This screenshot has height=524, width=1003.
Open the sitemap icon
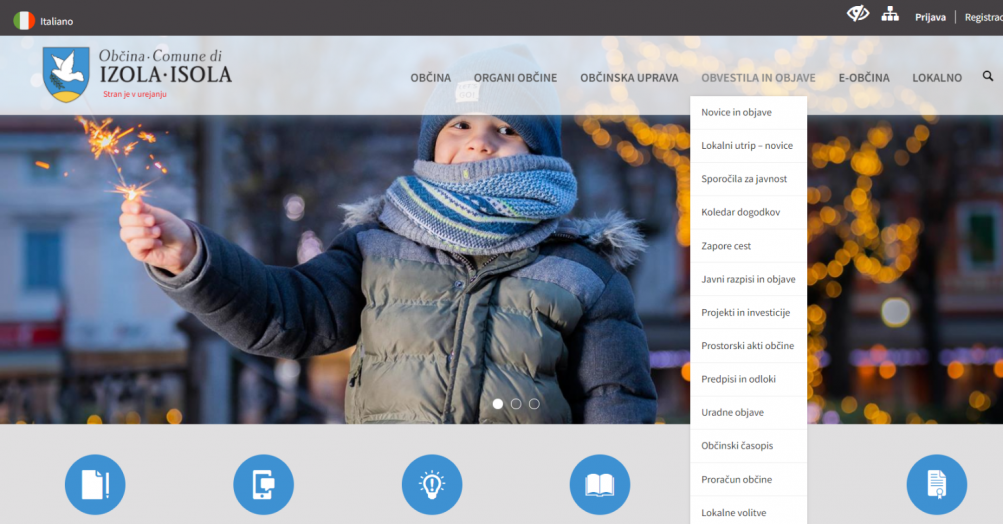[890, 14]
